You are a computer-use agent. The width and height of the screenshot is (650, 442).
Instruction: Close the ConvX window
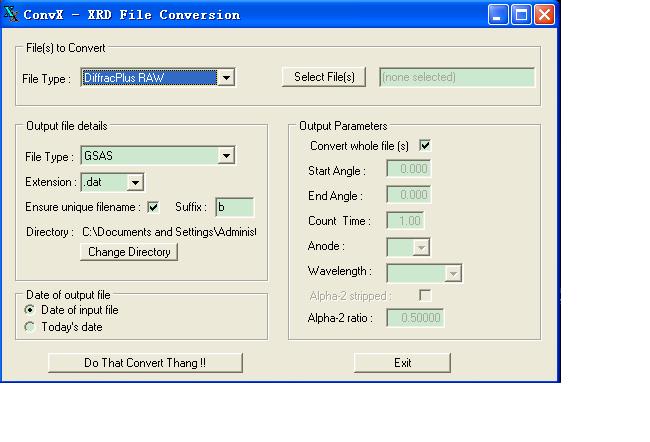(x=544, y=15)
